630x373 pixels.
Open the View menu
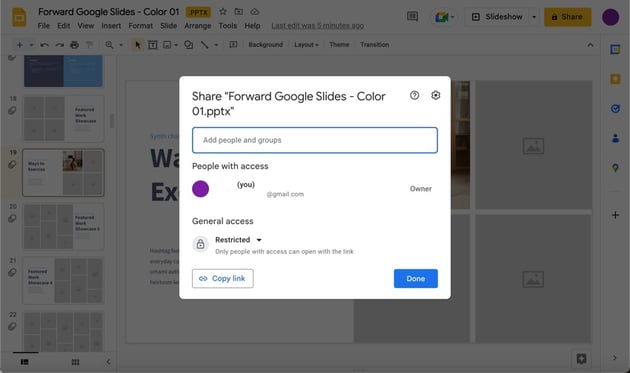pos(86,26)
